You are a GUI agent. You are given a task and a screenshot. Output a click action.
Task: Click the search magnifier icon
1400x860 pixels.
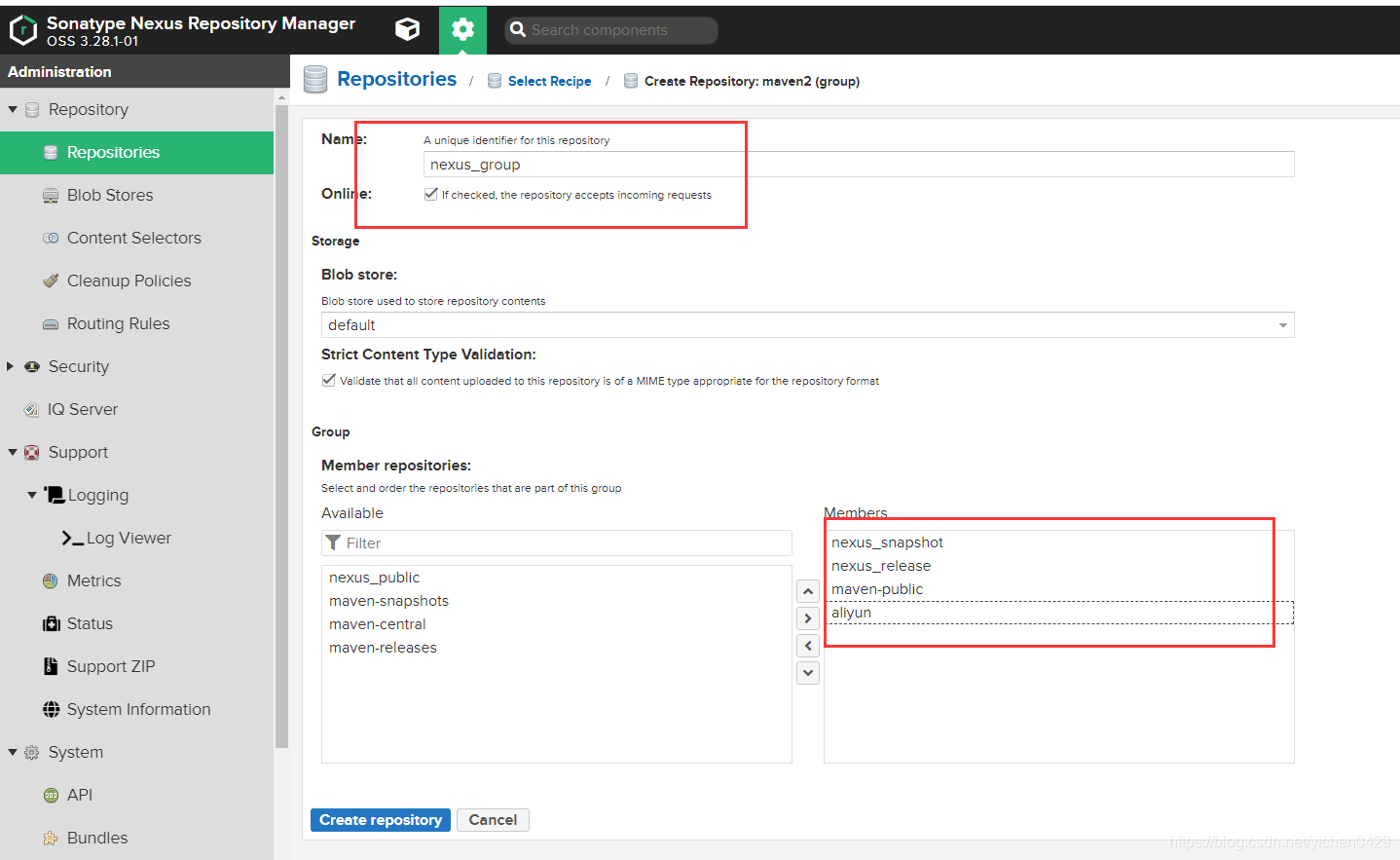click(x=518, y=30)
